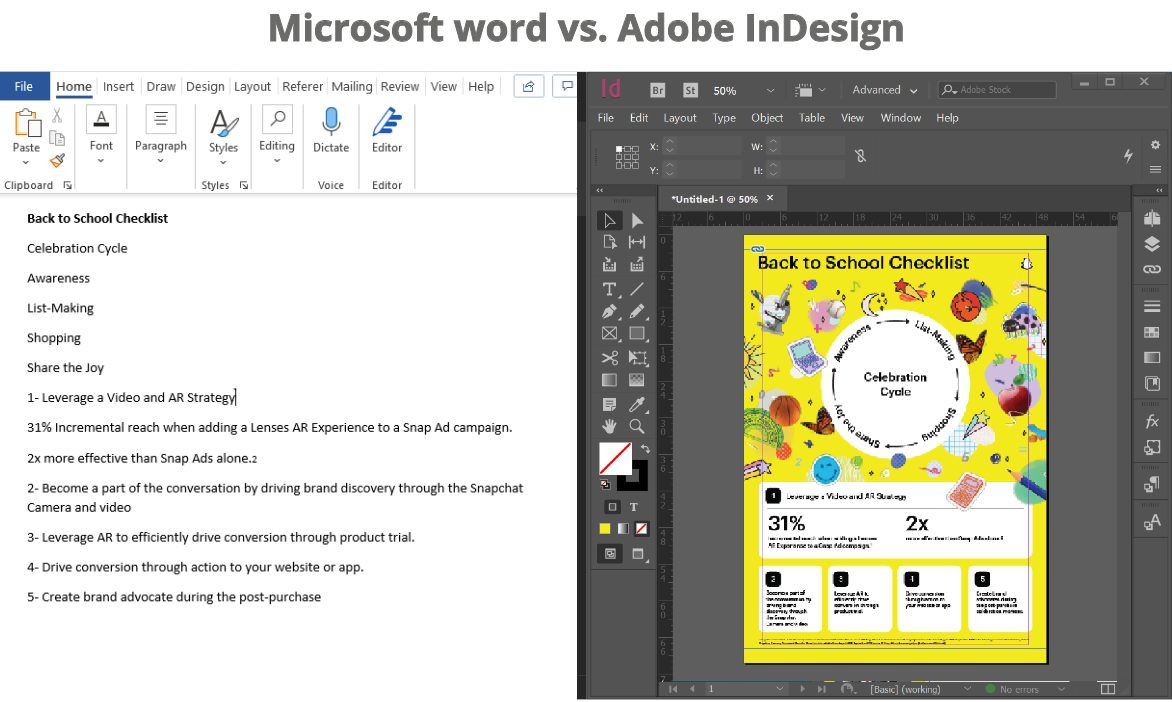Toggle constrain proportions link for width and height
This screenshot has width=1172, height=702.
pos(860,156)
